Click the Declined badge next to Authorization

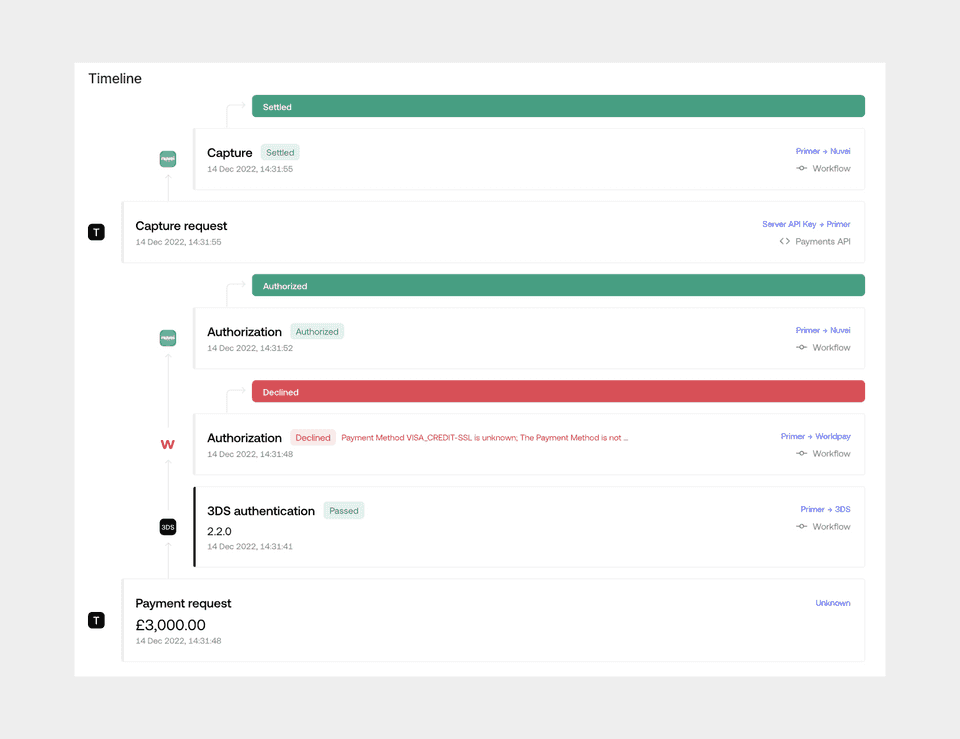click(313, 438)
